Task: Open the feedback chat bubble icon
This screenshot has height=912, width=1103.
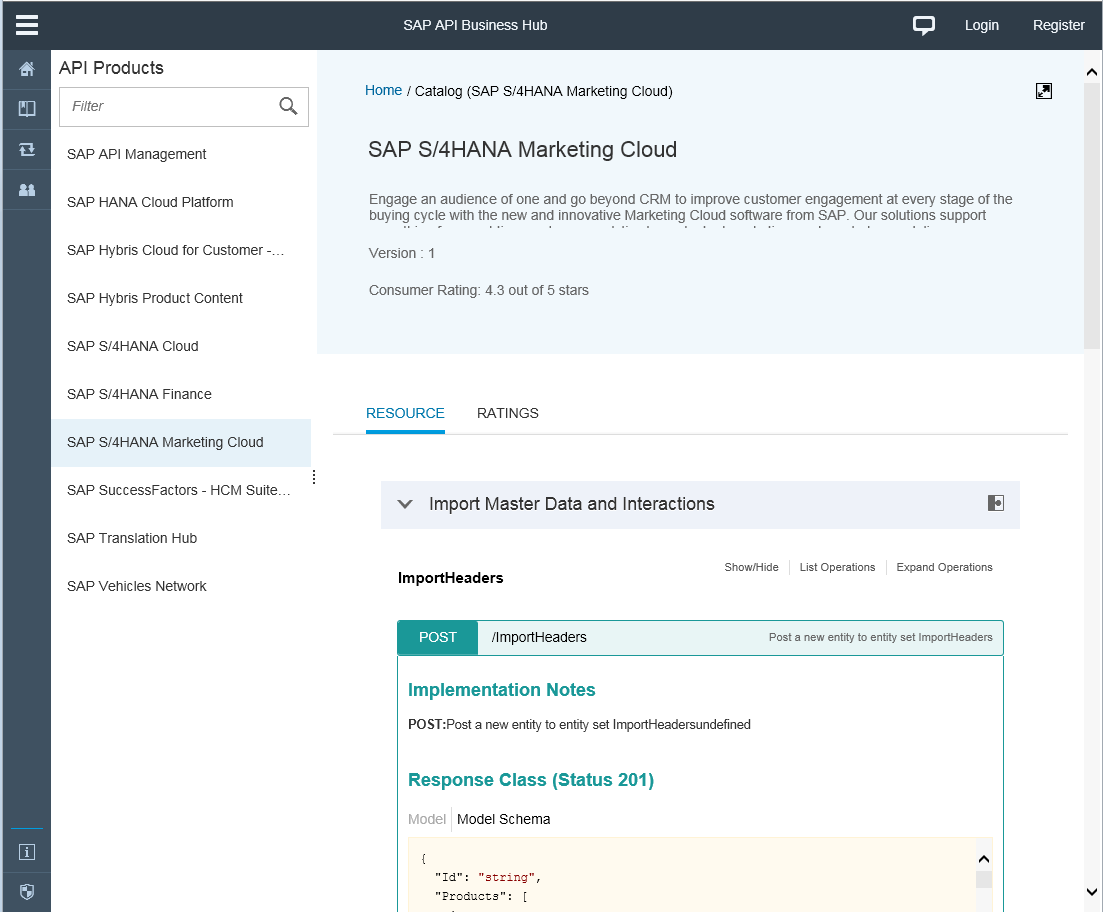Action: coord(924,25)
